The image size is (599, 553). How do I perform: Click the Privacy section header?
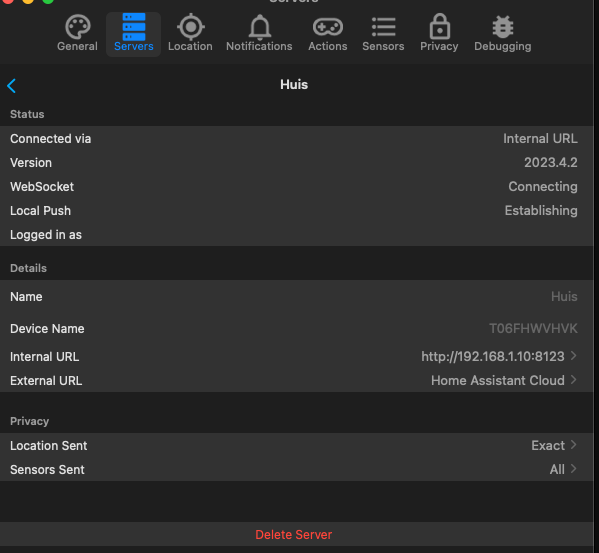pos(29,421)
